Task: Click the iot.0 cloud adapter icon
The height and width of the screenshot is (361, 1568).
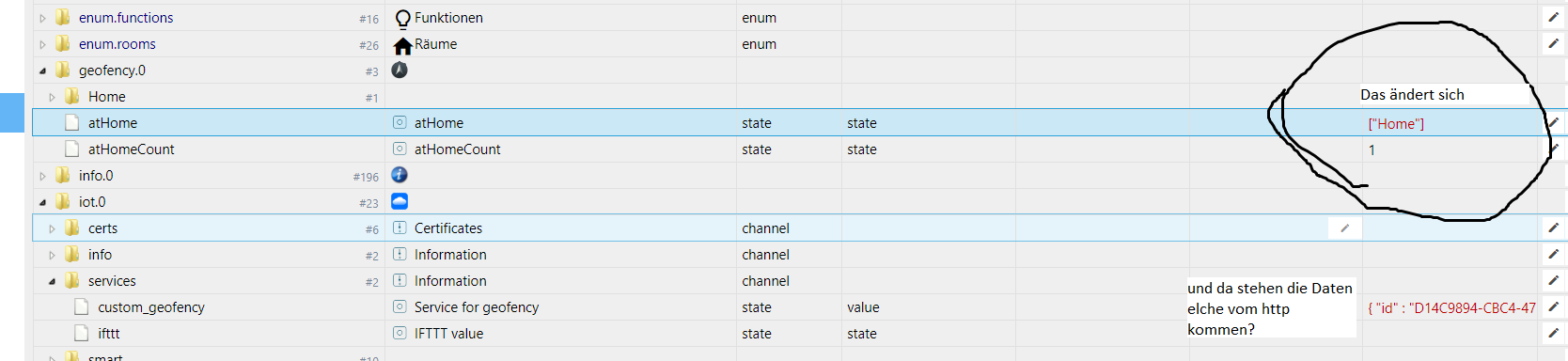Action: tap(400, 201)
